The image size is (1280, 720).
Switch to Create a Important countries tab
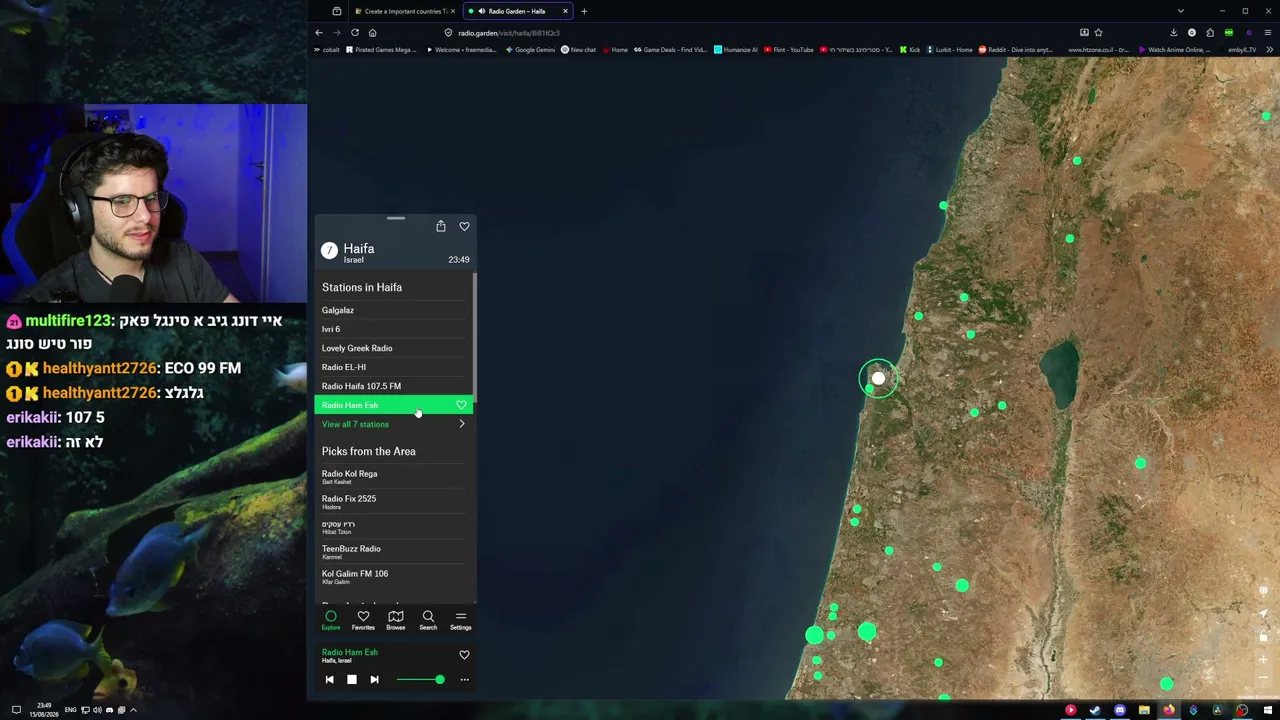[405, 11]
